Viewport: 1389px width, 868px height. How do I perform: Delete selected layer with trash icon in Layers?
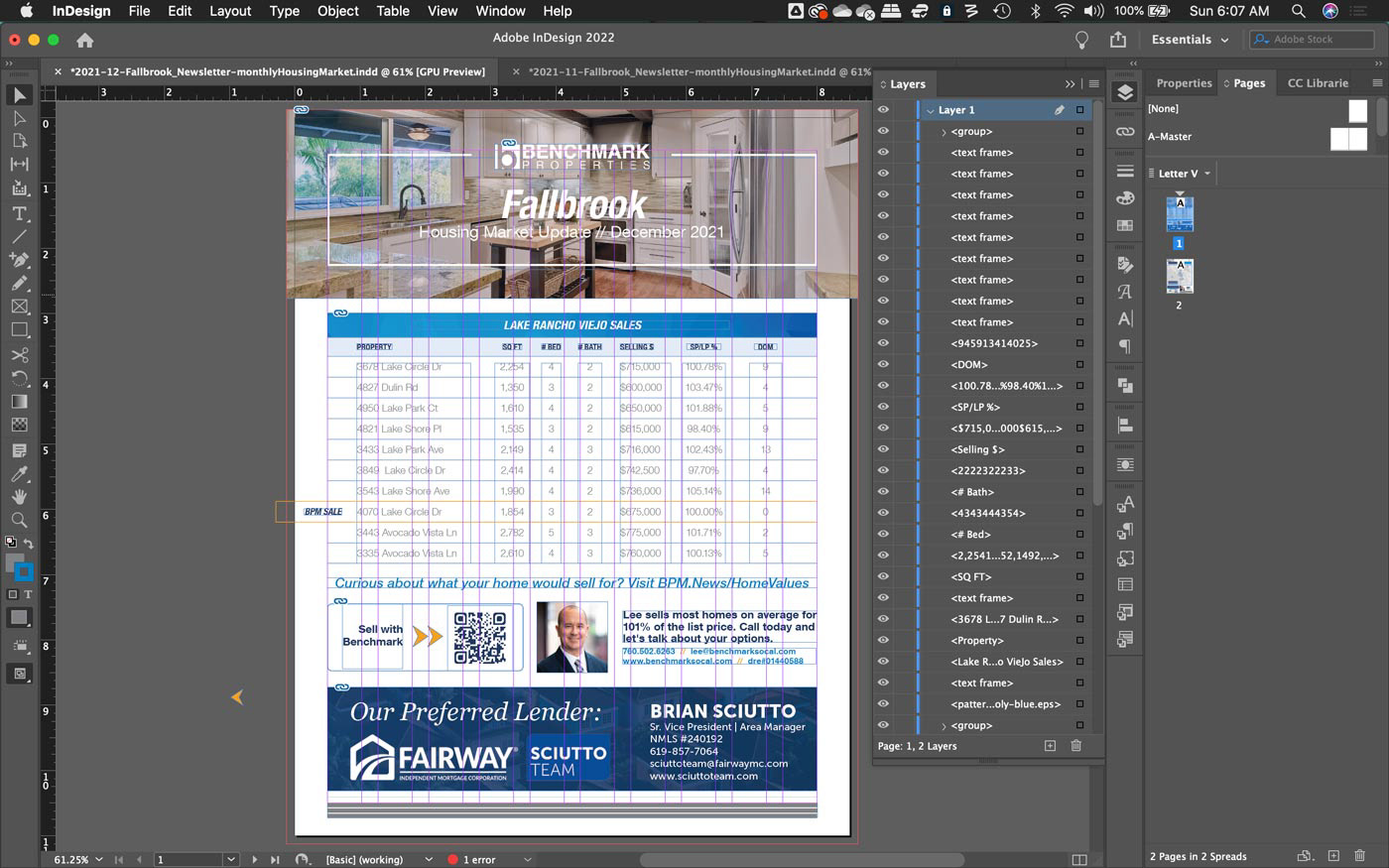click(1075, 745)
